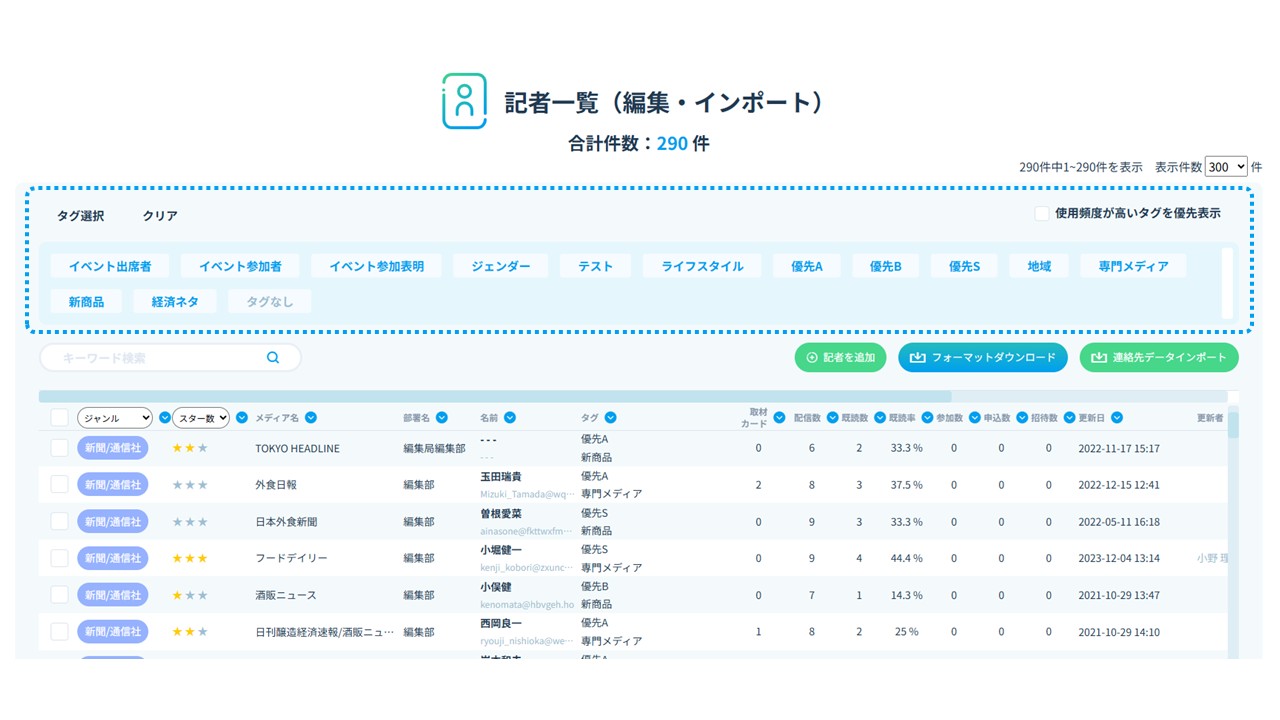Select the TOKYO HEADLINE row checkbox
Image resolution: width=1280 pixels, height=720 pixels.
60,448
